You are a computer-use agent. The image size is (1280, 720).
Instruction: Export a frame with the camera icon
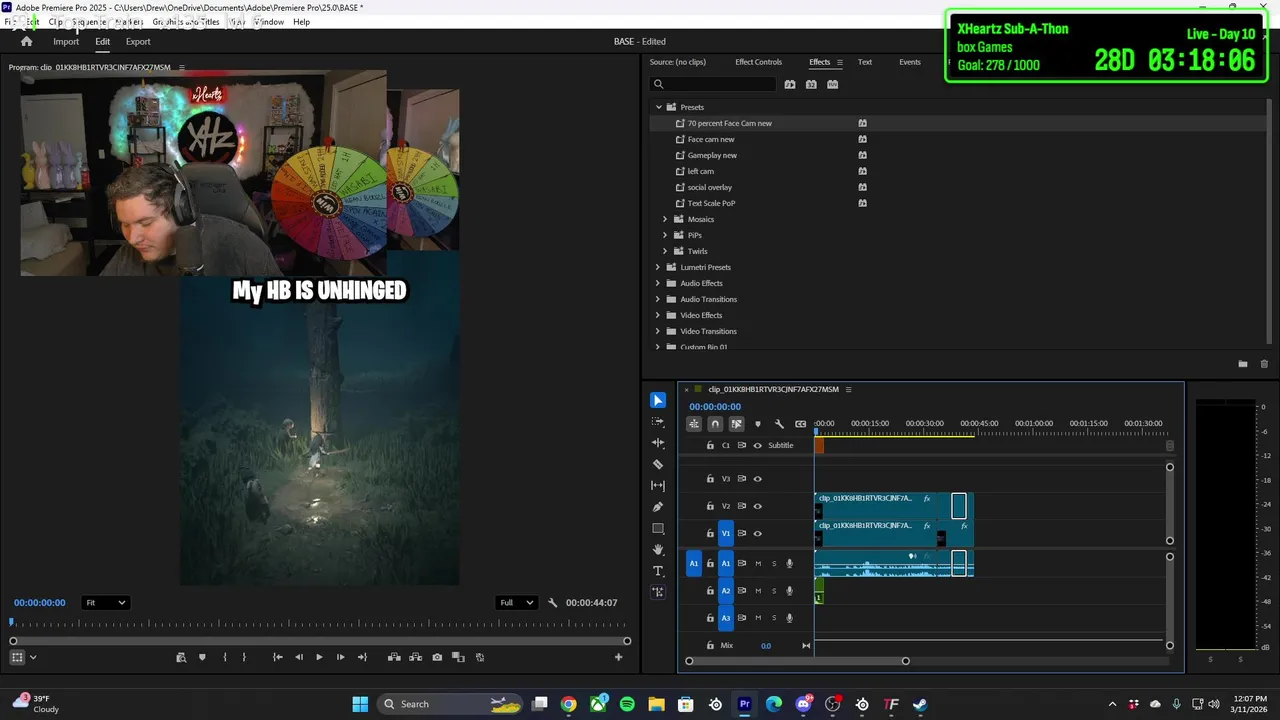(x=437, y=657)
